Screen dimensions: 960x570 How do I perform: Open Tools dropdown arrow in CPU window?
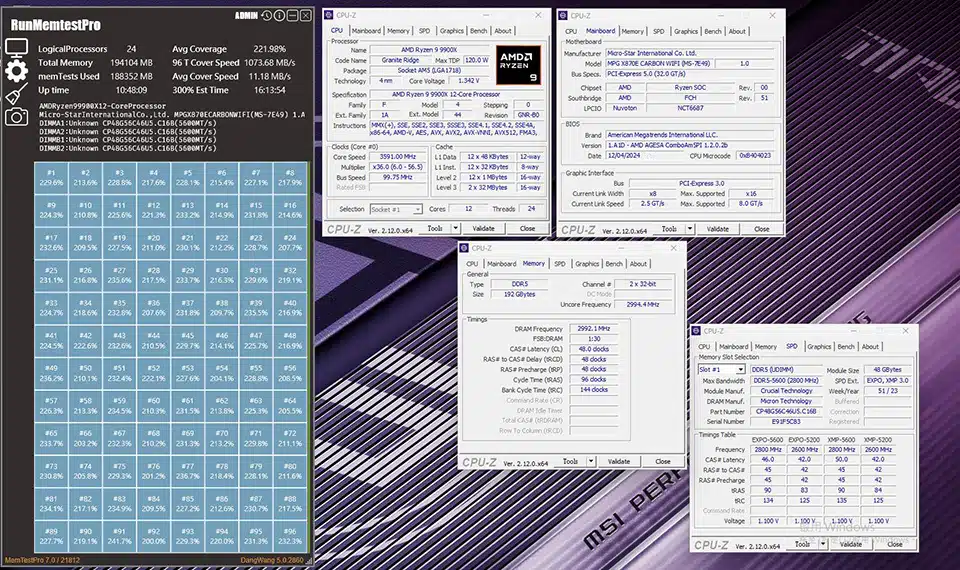pyautogui.click(x=455, y=228)
